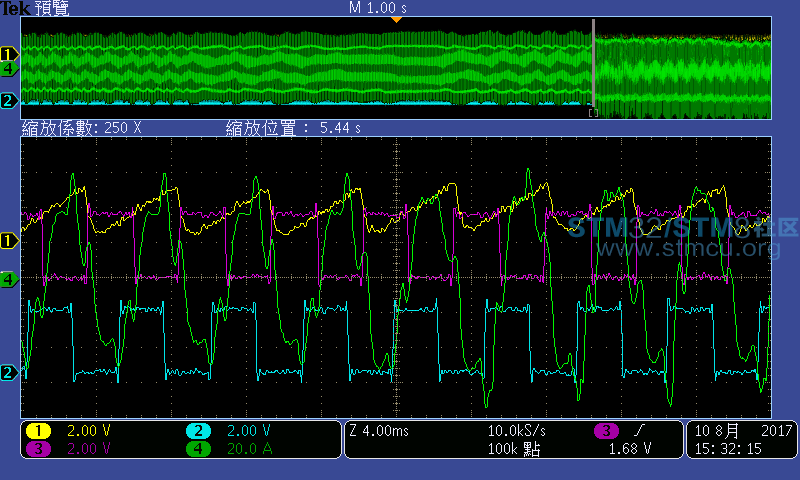Click the zoom window bracket in overview

(593, 113)
